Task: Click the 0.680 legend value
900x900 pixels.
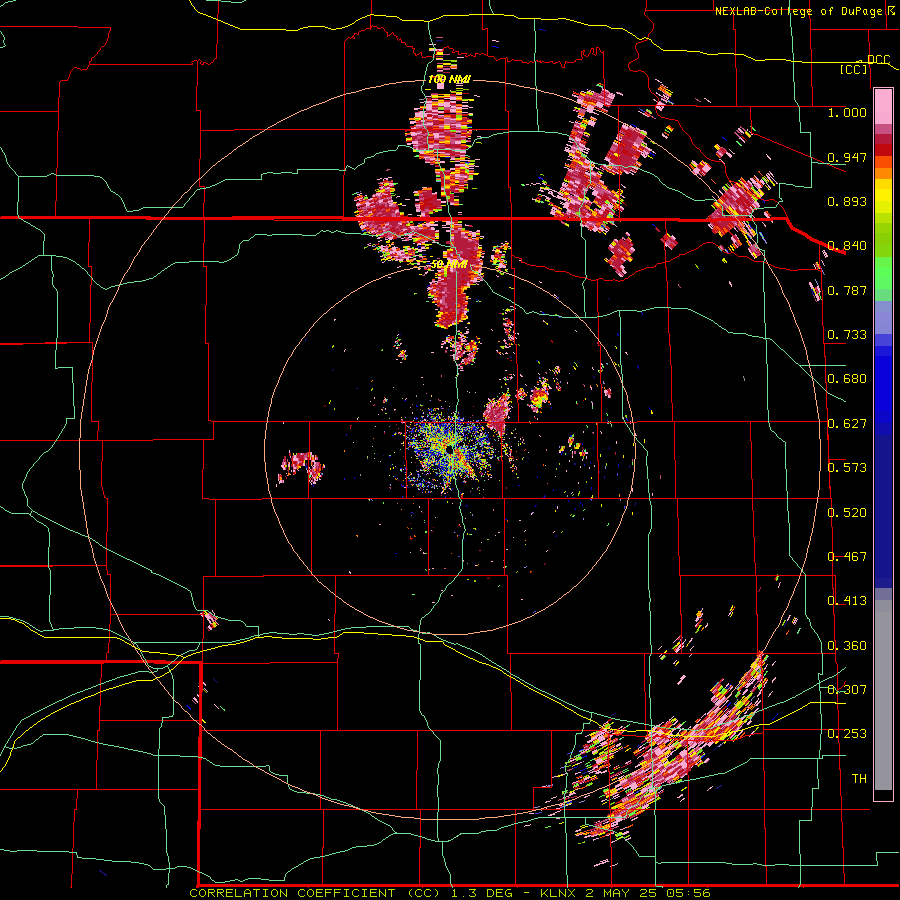Action: point(847,379)
